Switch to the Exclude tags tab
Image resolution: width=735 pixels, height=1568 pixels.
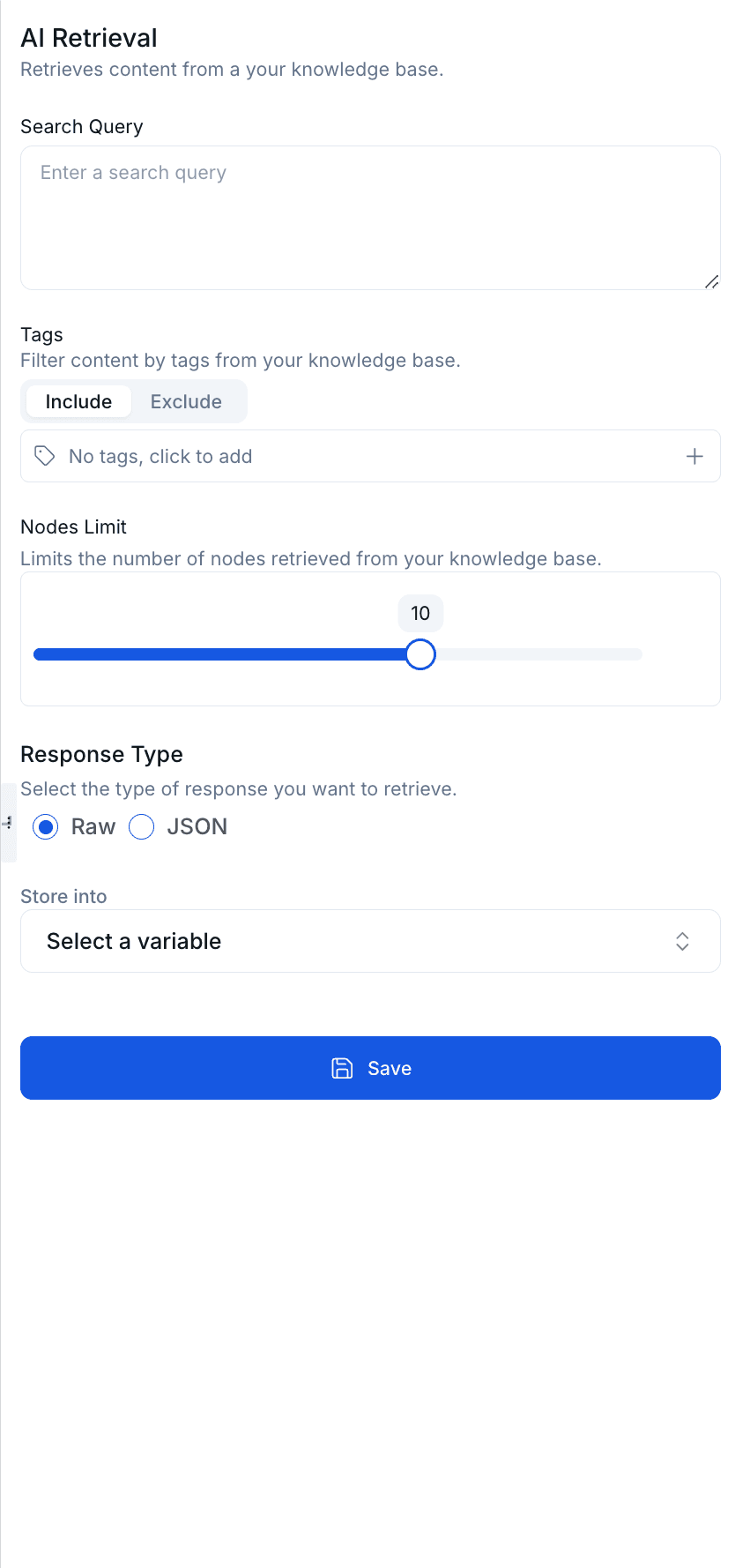click(x=186, y=402)
